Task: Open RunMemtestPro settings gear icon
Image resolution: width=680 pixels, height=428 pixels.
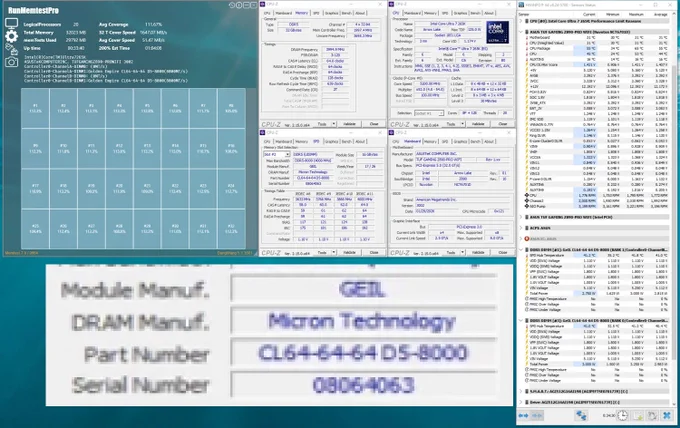Action: click(x=11, y=36)
